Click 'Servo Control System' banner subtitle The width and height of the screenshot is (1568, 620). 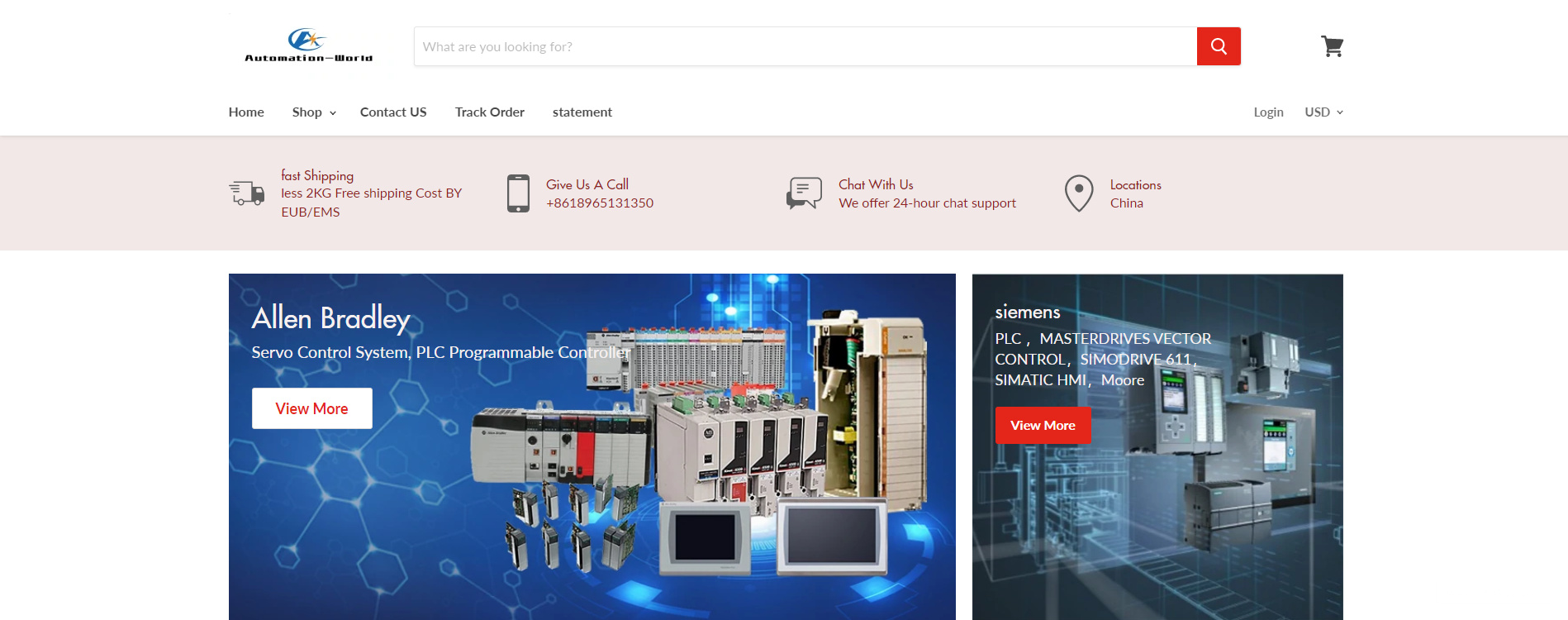point(441,352)
